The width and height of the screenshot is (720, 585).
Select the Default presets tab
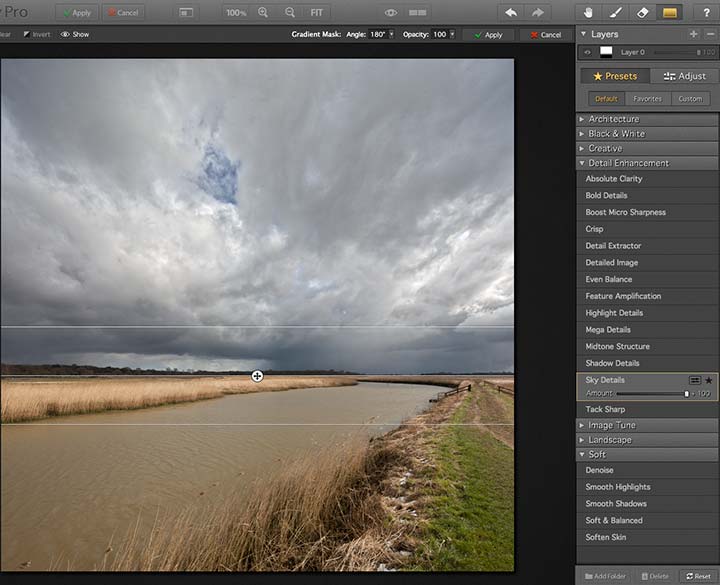pos(606,99)
